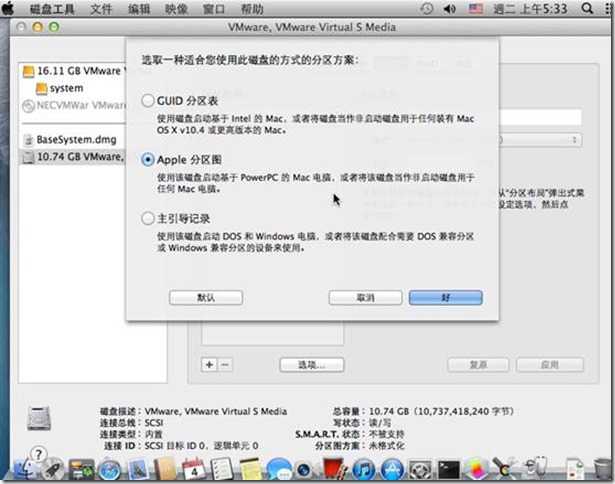Open App Store icon in dock

click(x=392, y=469)
